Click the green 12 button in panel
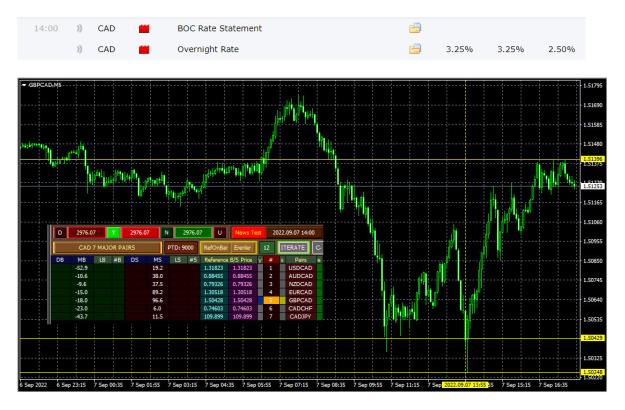This screenshot has height=410, width=625. [x=266, y=247]
